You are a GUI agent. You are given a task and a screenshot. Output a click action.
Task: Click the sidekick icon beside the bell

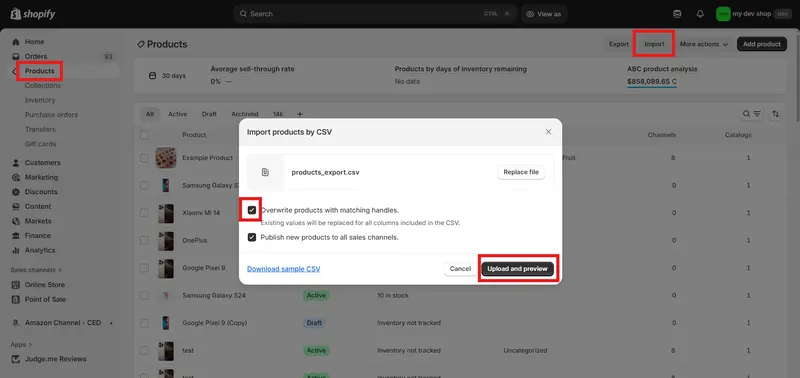tap(677, 14)
